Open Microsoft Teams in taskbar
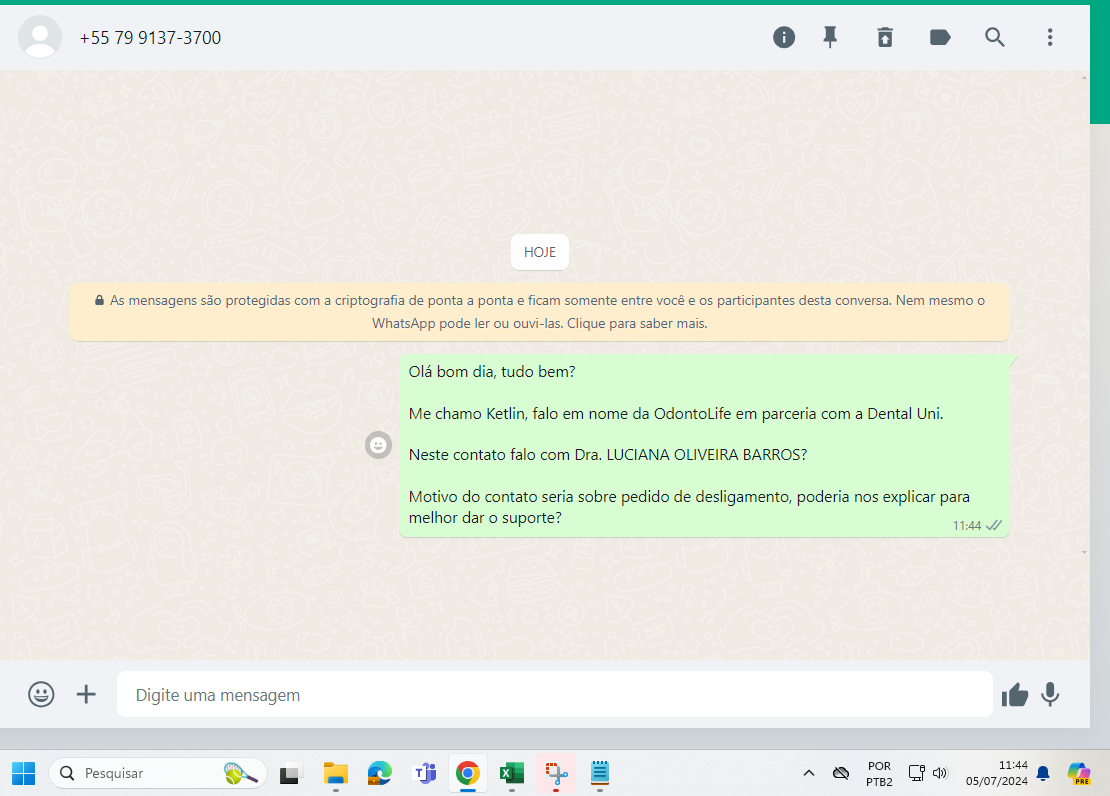 tap(425, 773)
